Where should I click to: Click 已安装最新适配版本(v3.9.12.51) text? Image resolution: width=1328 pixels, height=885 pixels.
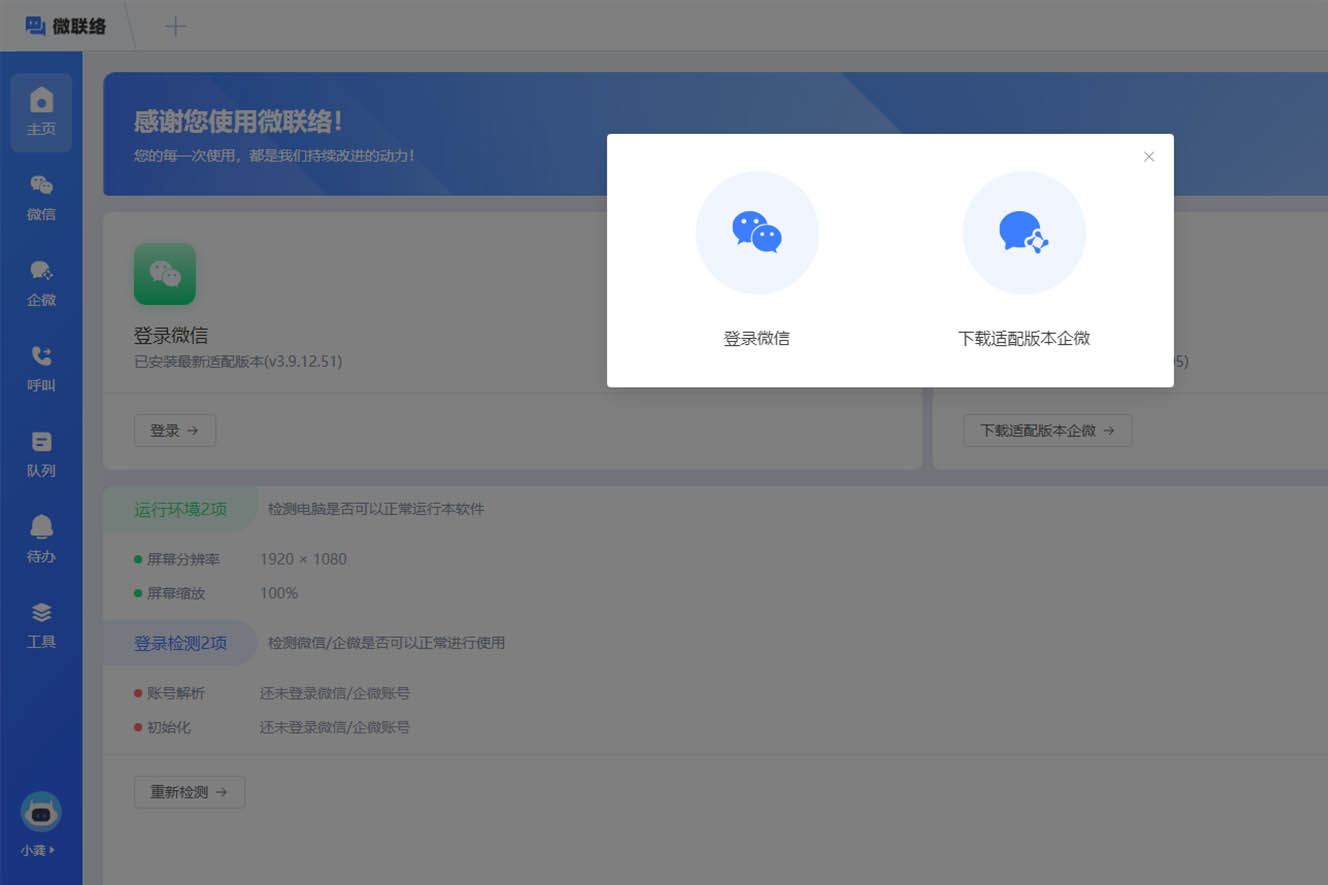(238, 362)
